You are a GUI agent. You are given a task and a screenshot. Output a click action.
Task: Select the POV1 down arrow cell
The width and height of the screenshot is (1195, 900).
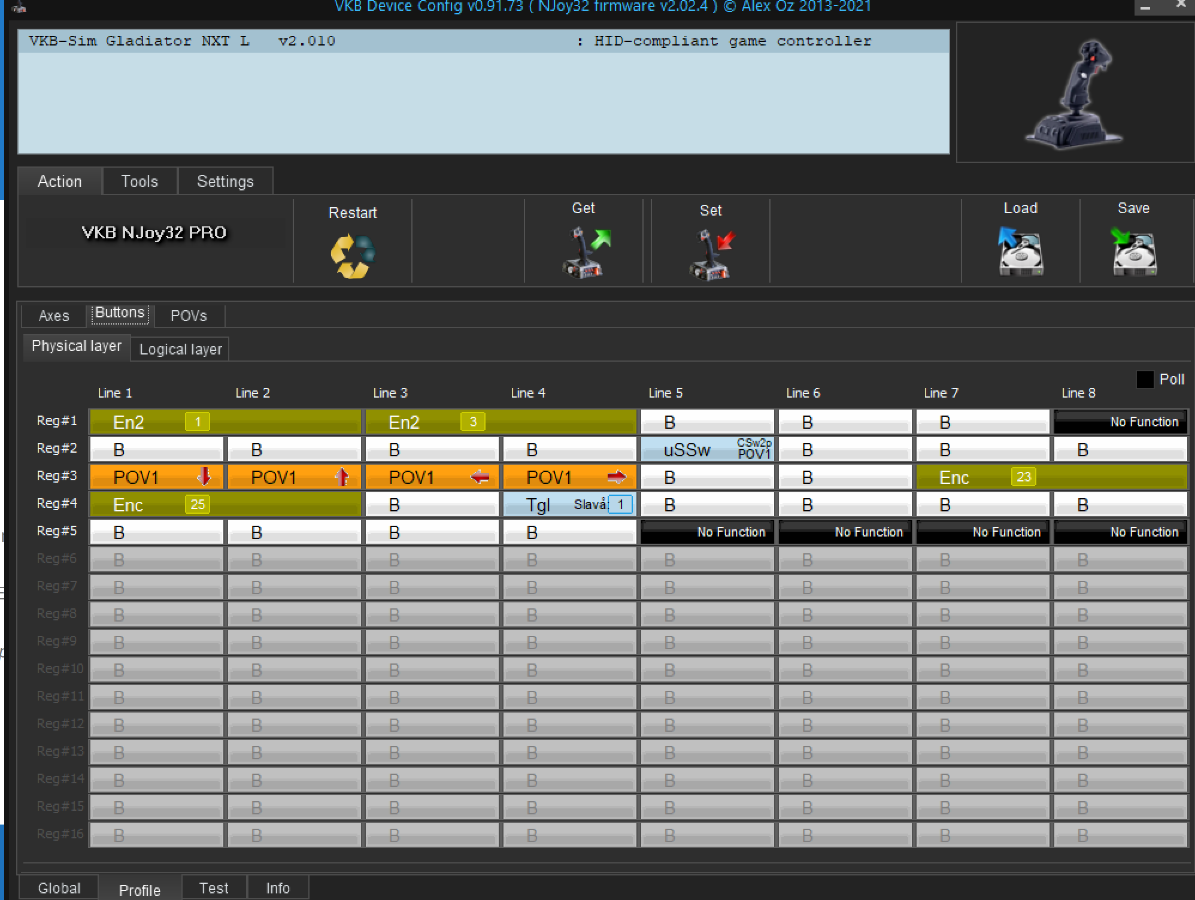[156, 478]
